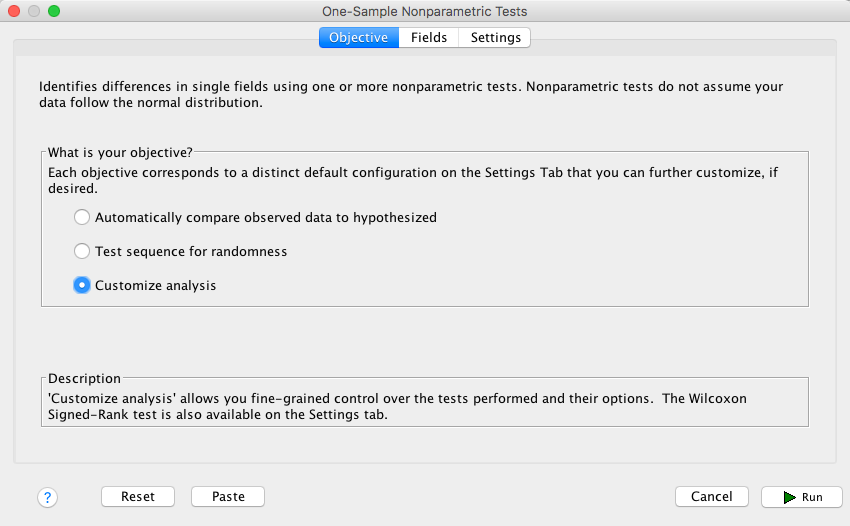Select the 'Customize analysis' radio button
This screenshot has width=850, height=526.
pos(82,285)
